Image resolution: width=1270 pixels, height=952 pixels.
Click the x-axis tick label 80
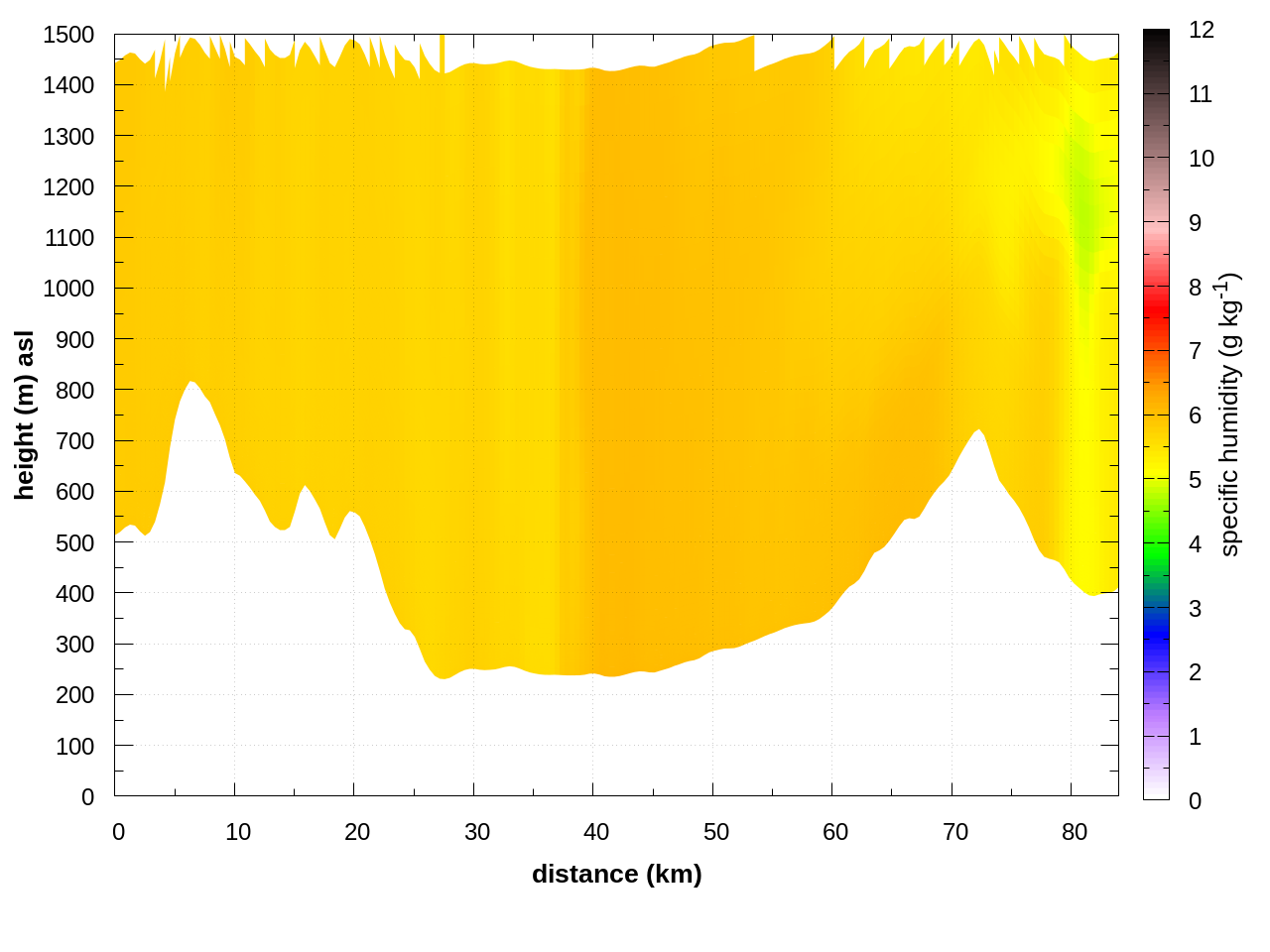tap(1075, 832)
